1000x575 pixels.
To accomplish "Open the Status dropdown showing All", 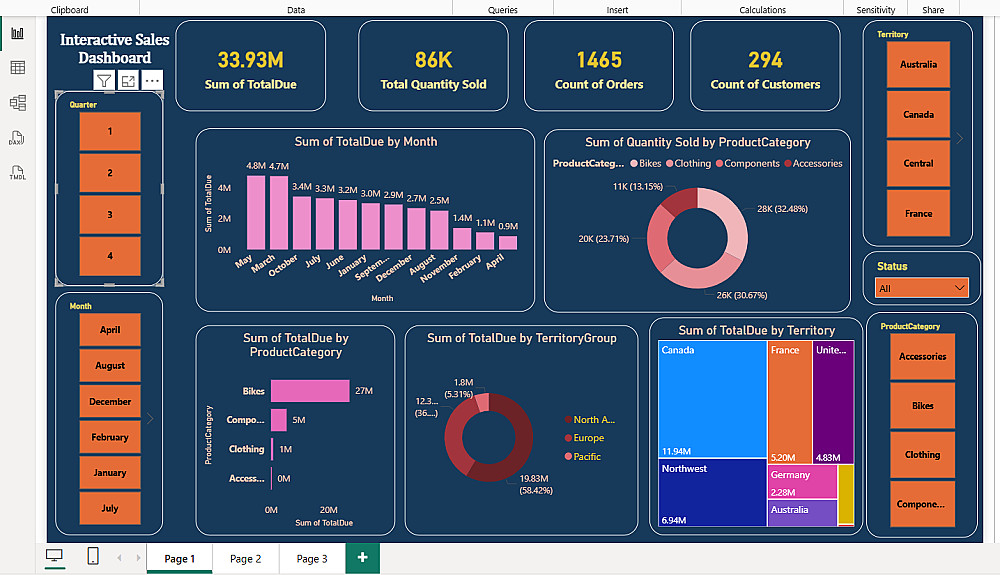I will 922,288.
